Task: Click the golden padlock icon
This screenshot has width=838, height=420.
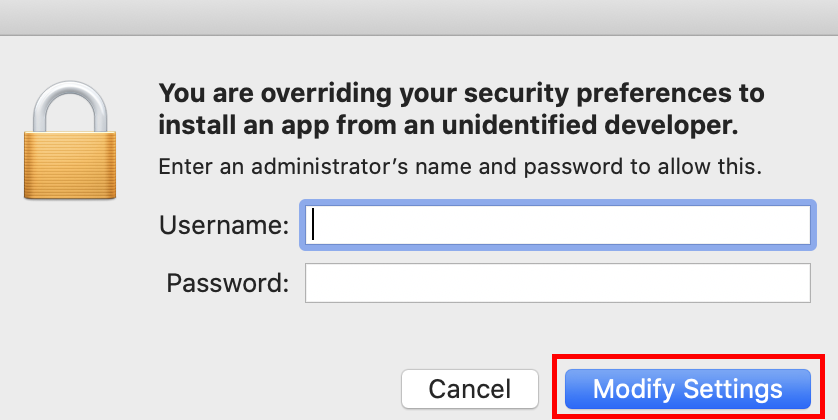Action: point(69,140)
